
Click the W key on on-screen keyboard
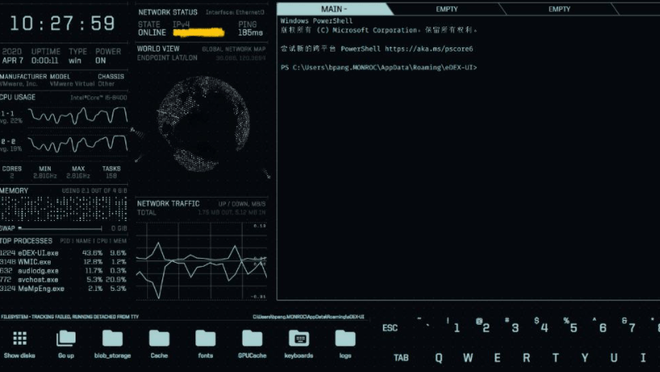point(468,358)
